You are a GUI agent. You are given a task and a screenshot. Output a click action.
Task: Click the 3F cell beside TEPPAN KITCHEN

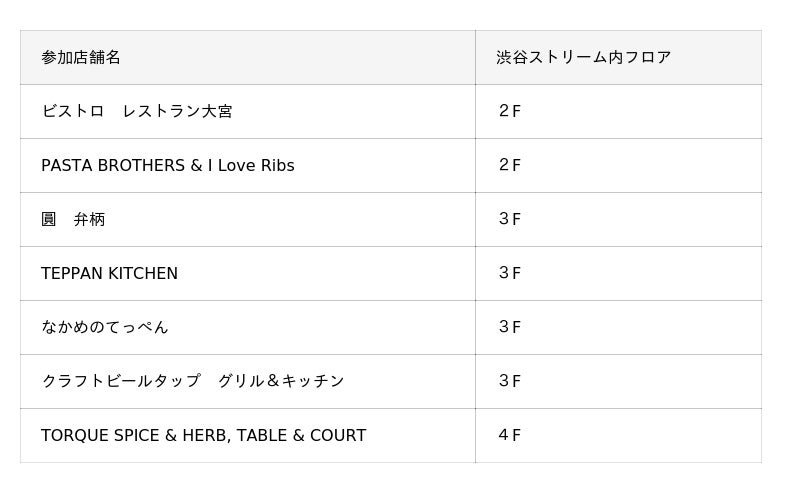click(509, 273)
